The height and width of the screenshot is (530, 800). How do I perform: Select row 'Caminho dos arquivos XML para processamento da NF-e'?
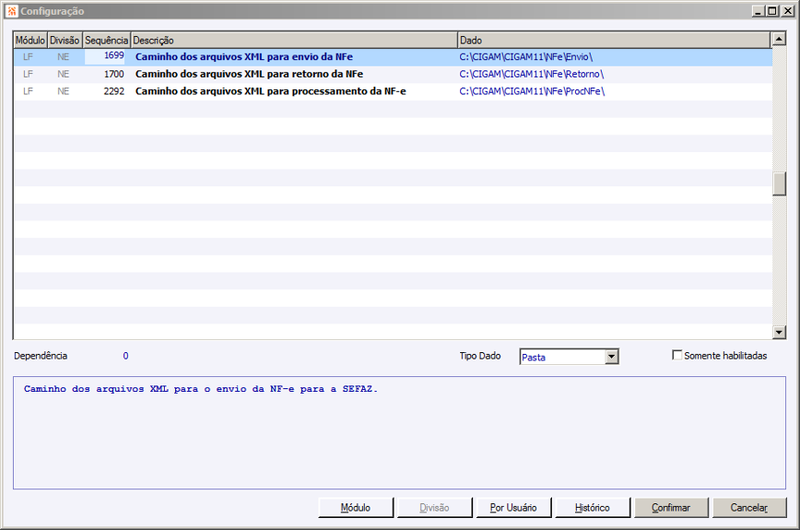click(393, 91)
